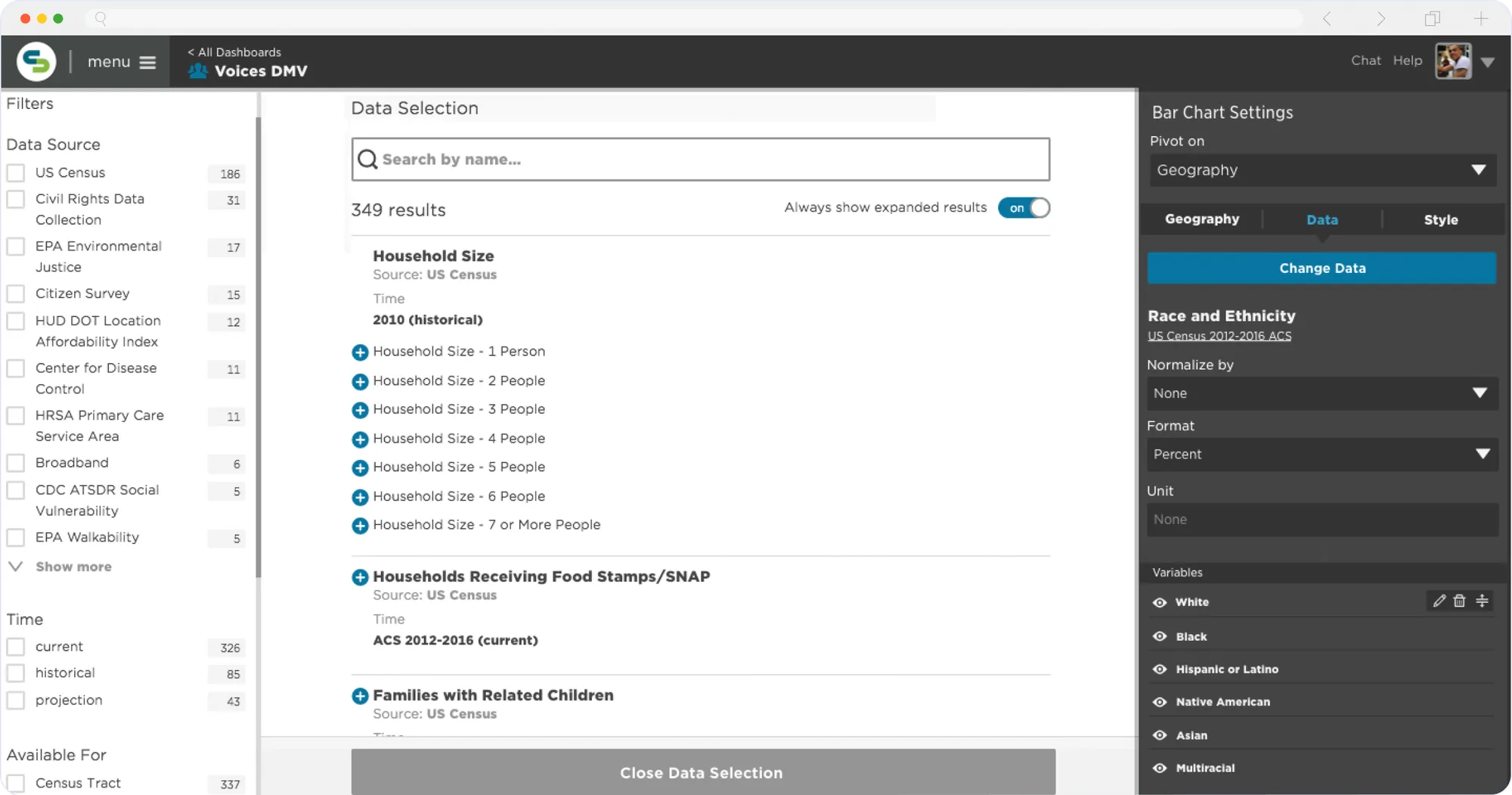Hide the Native American variable
1512x795 pixels.
[1160, 703]
